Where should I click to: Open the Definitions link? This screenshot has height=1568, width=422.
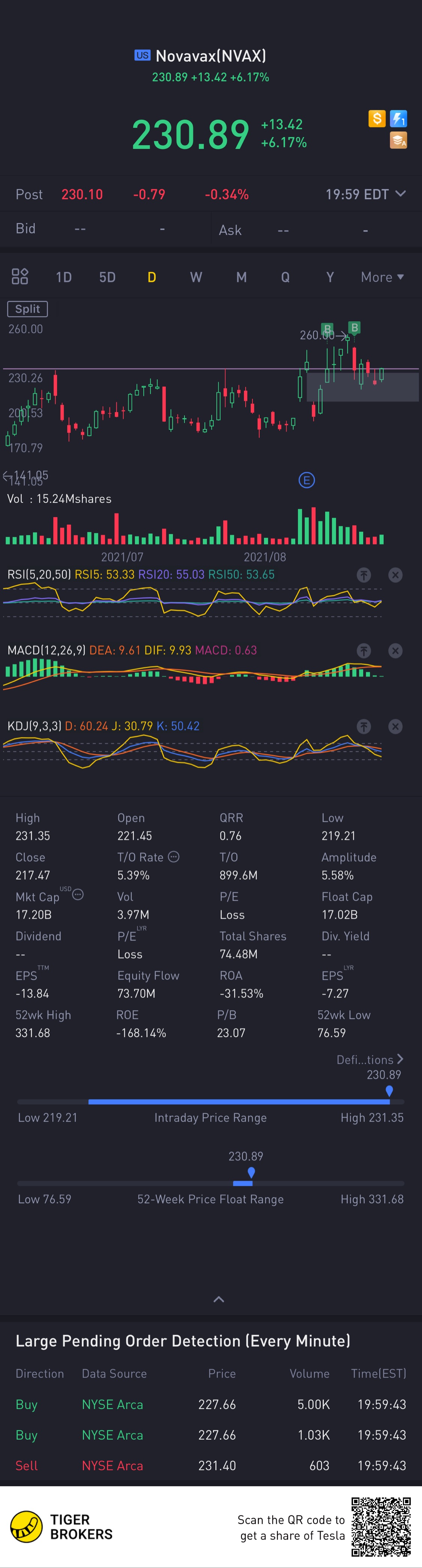(370, 1060)
